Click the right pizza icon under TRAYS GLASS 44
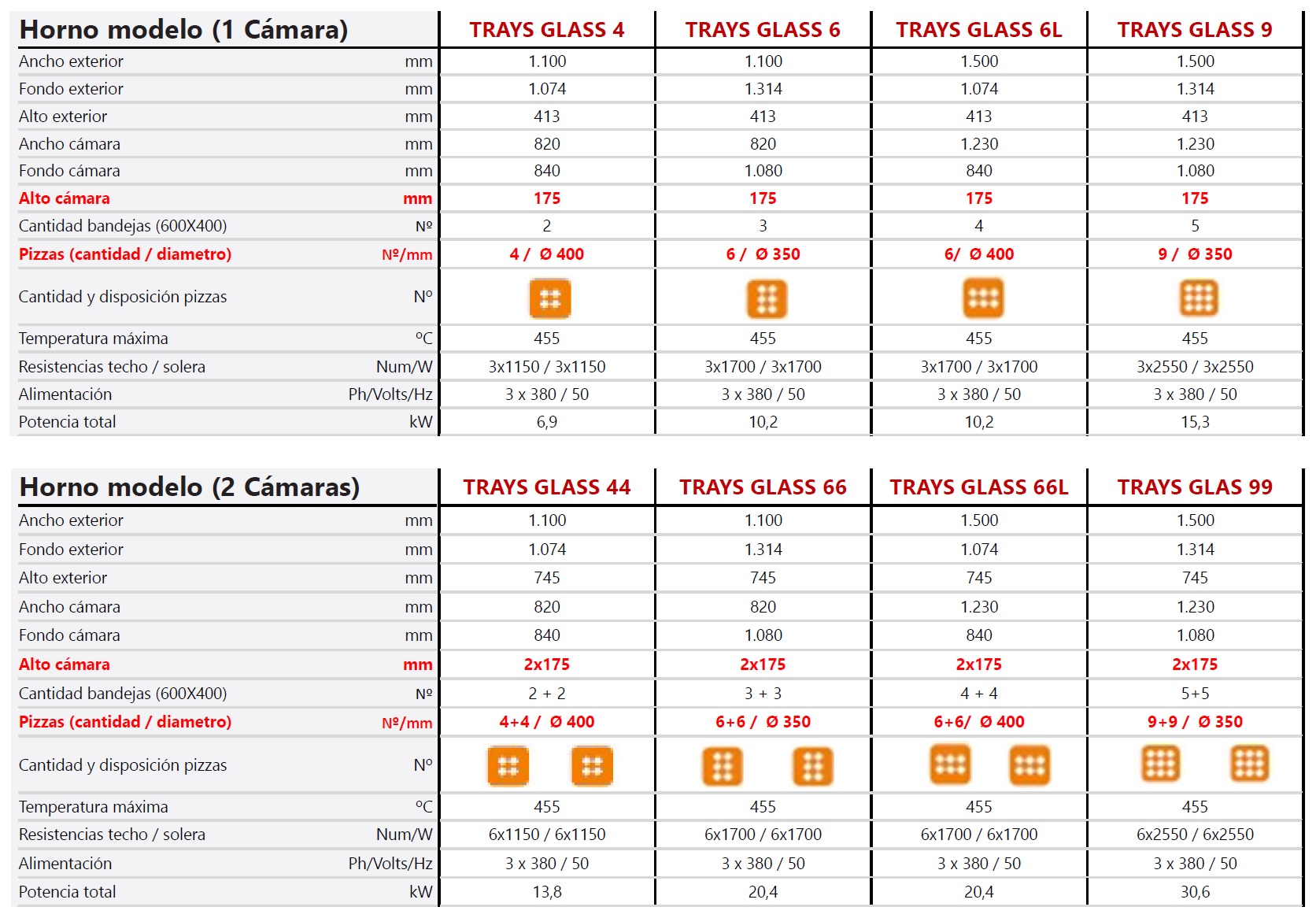 click(x=592, y=766)
